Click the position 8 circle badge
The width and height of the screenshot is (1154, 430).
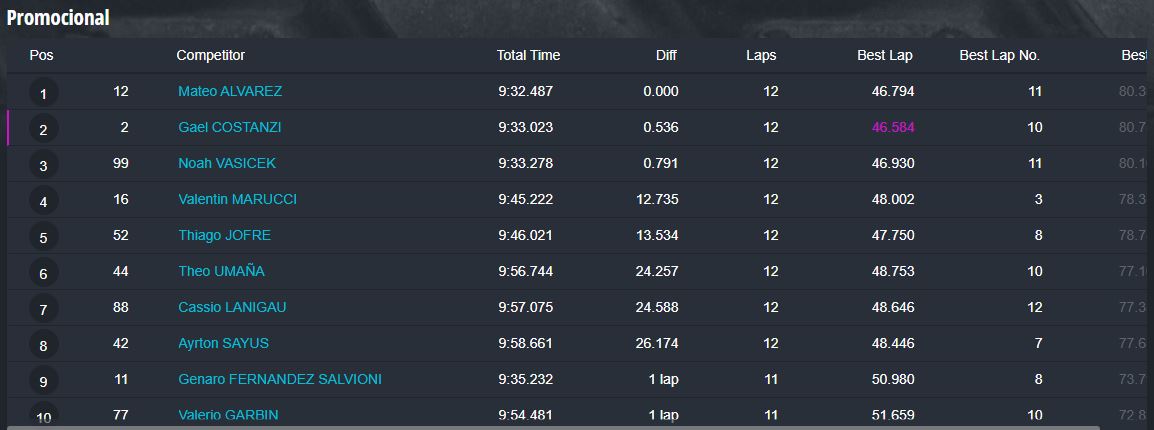tap(43, 346)
